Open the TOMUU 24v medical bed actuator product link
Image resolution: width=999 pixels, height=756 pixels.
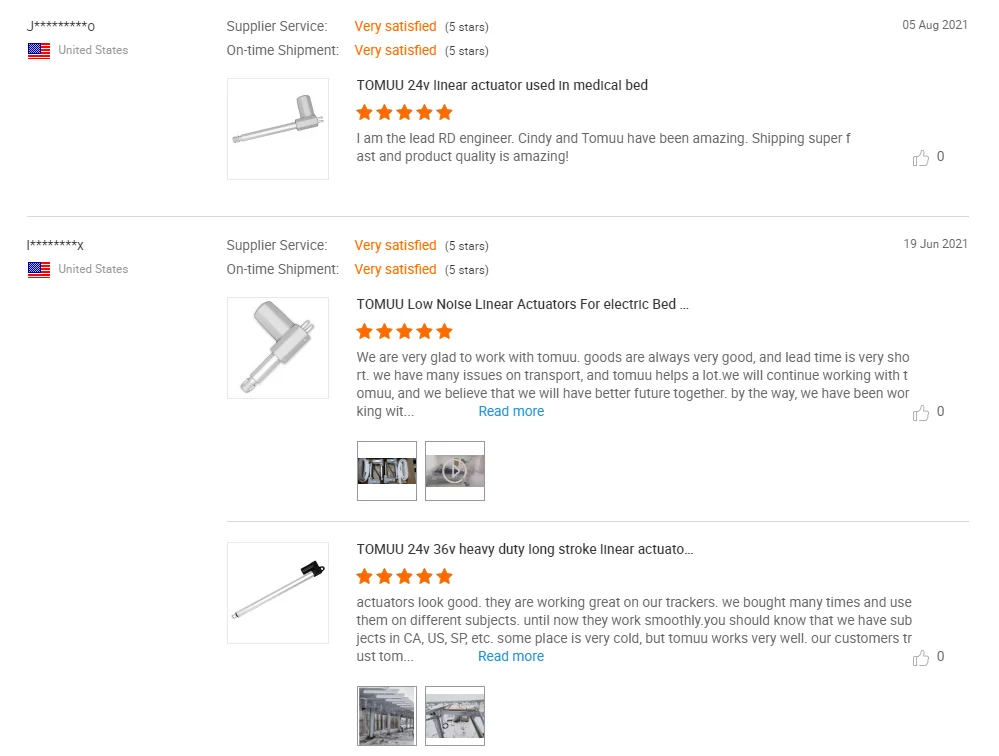(502, 85)
